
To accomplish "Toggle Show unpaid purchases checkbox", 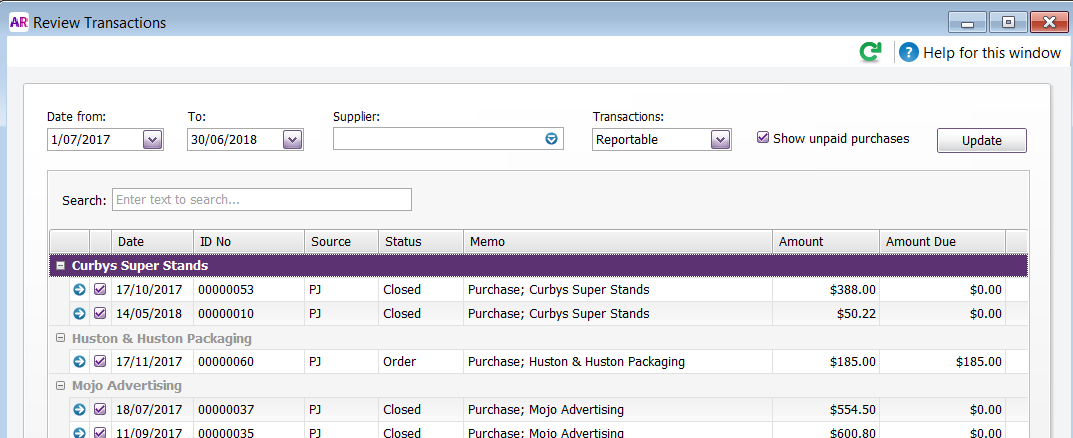I will [x=763, y=138].
